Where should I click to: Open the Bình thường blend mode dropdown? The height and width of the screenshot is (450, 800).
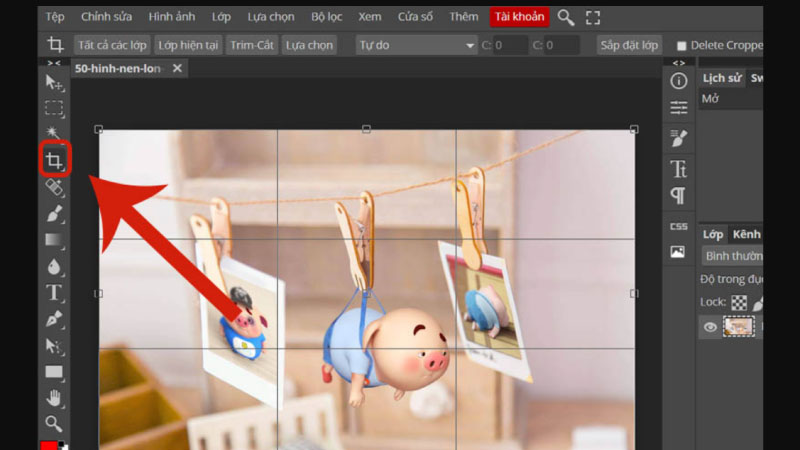pos(733,256)
